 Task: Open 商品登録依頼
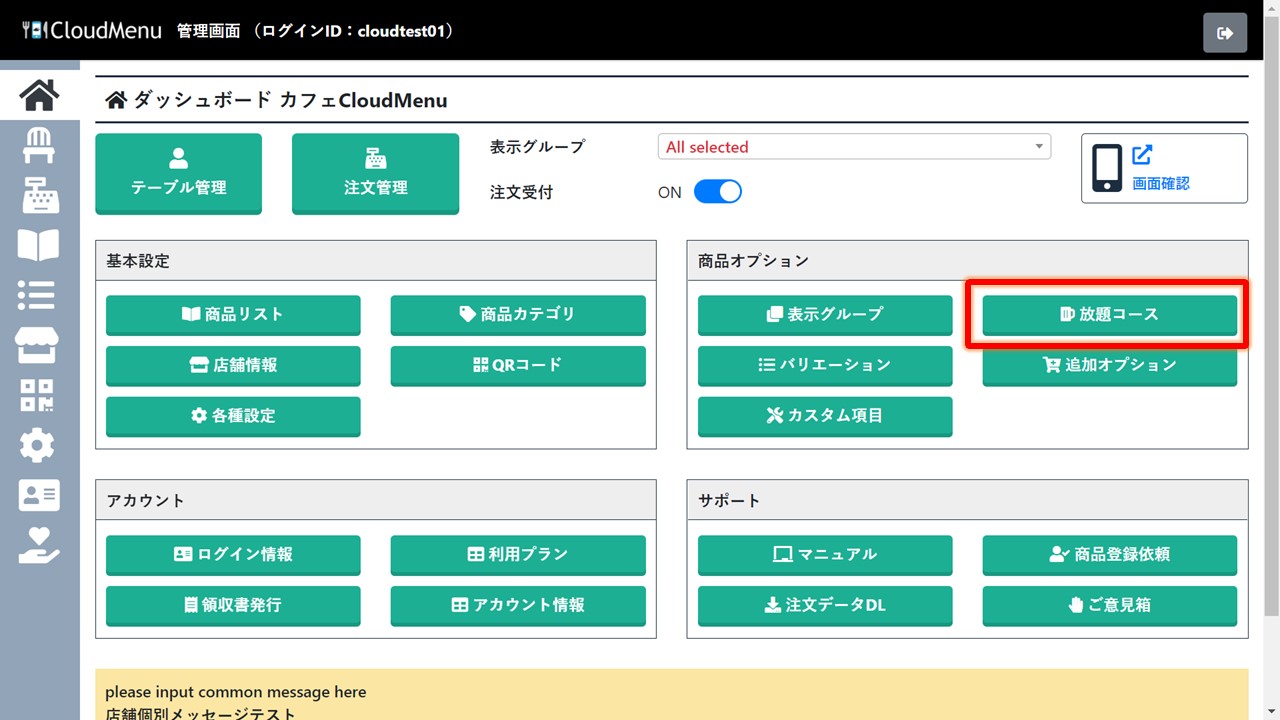click(1110, 554)
